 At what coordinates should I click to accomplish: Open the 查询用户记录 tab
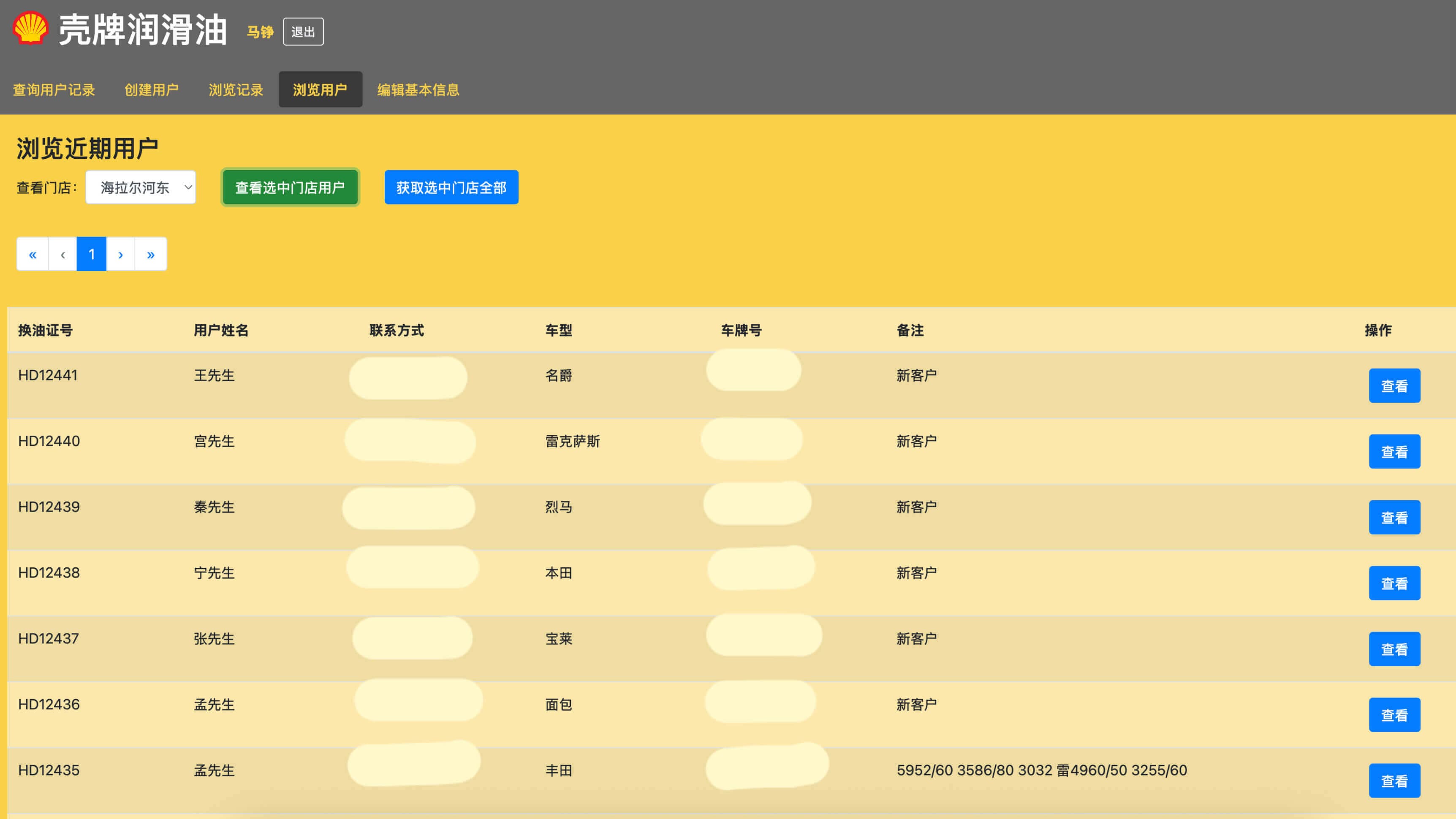tap(54, 90)
